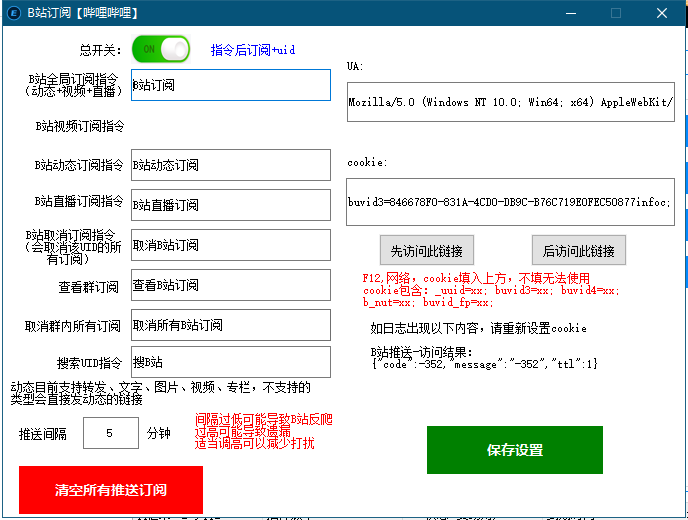Click the 查看B站订阅 input field

[231, 285]
